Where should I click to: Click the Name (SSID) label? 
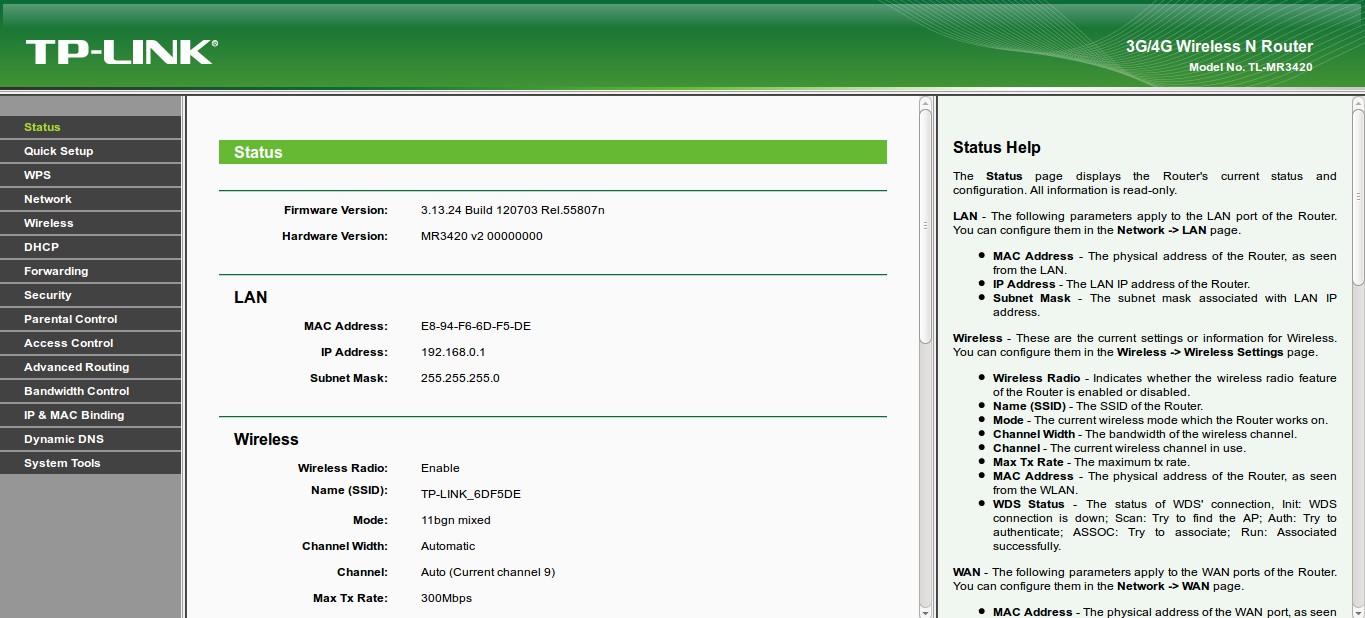349,490
